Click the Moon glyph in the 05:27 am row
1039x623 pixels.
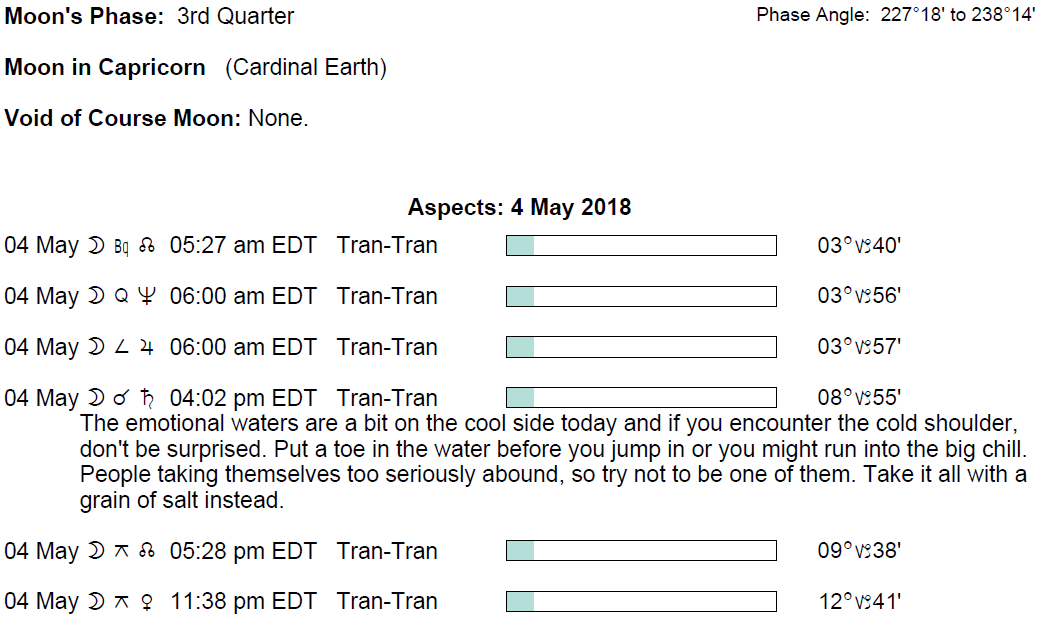(x=96, y=246)
